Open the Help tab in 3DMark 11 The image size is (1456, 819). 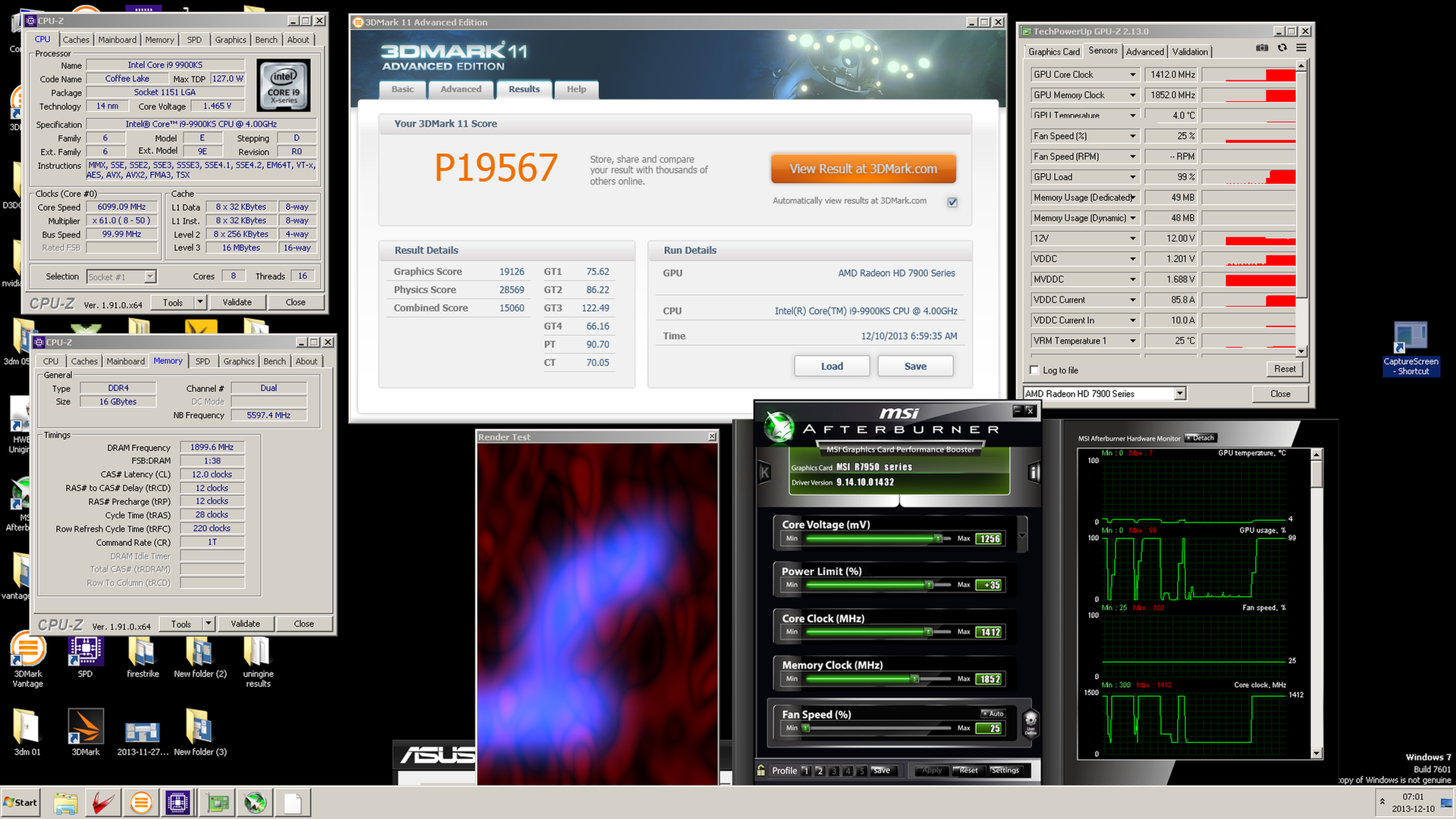[576, 89]
